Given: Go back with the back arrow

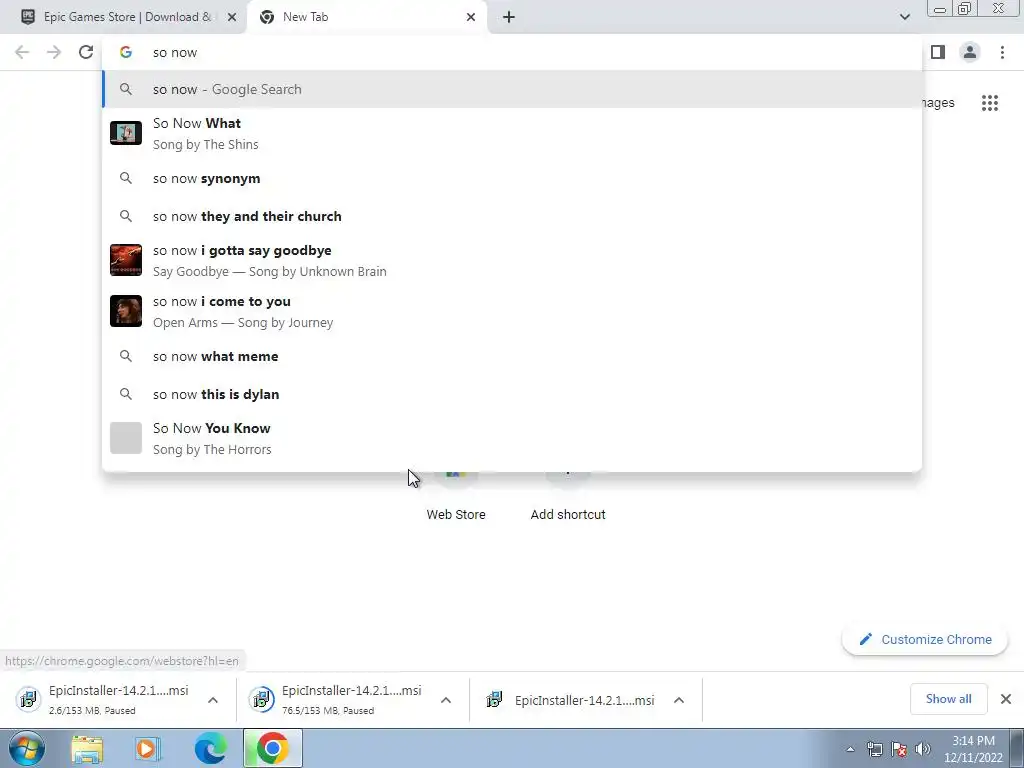Looking at the screenshot, I should (22, 52).
